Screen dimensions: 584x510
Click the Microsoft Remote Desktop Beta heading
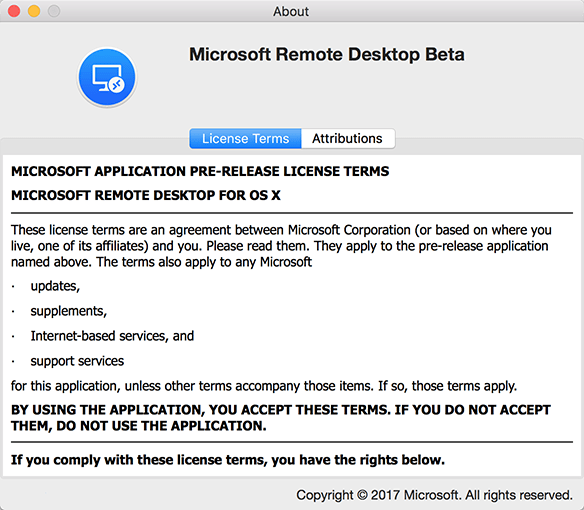pyautogui.click(x=327, y=54)
